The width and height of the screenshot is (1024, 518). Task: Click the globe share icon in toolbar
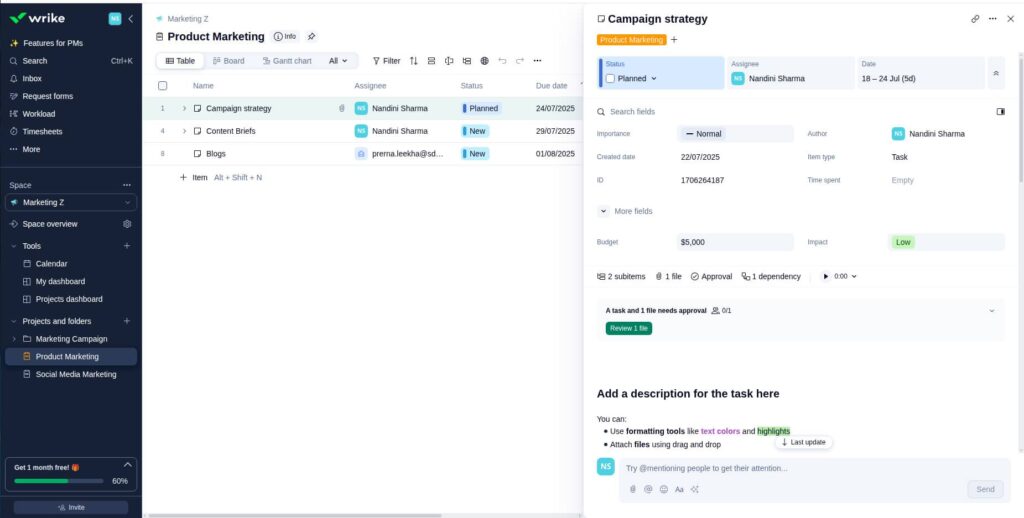coord(485,61)
